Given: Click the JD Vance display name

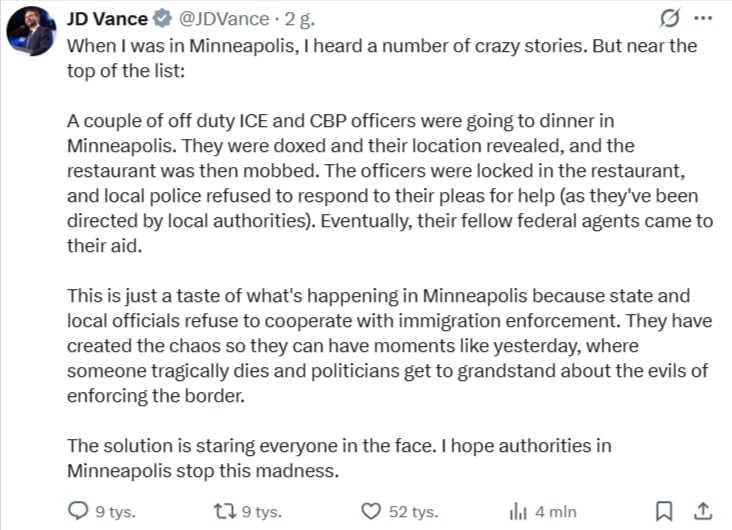Looking at the screenshot, I should (107, 18).
